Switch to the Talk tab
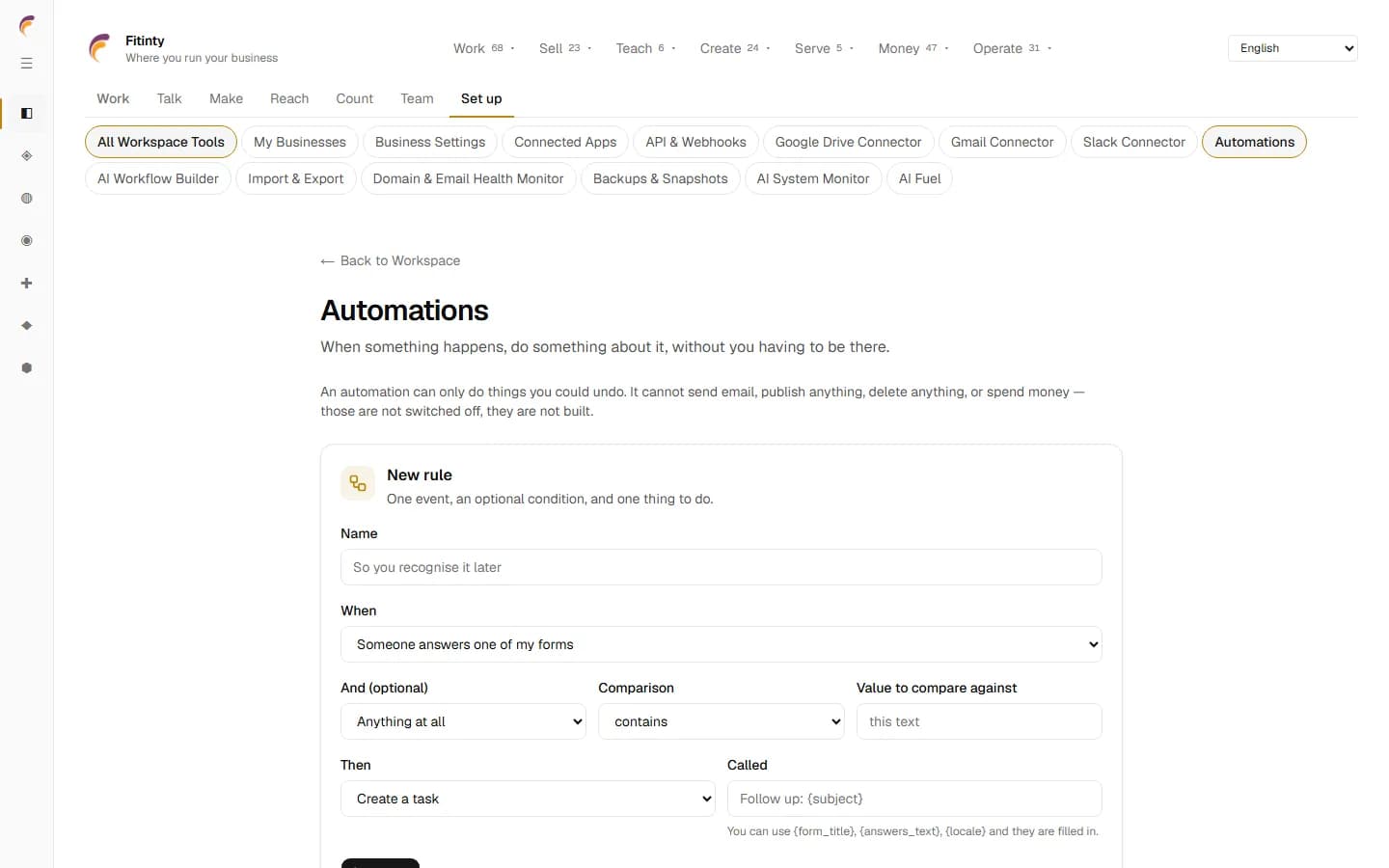Screen dimensions: 1389x868 [169, 98]
